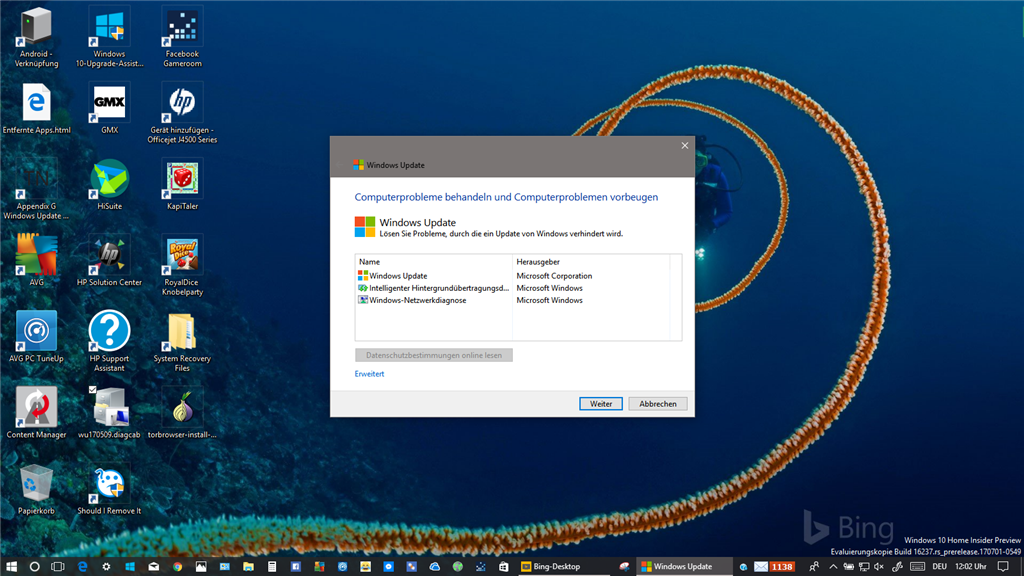Viewport: 1024px width, 576px height.
Task: Open AVG PC TuneUp shortcut
Action: (x=36, y=337)
